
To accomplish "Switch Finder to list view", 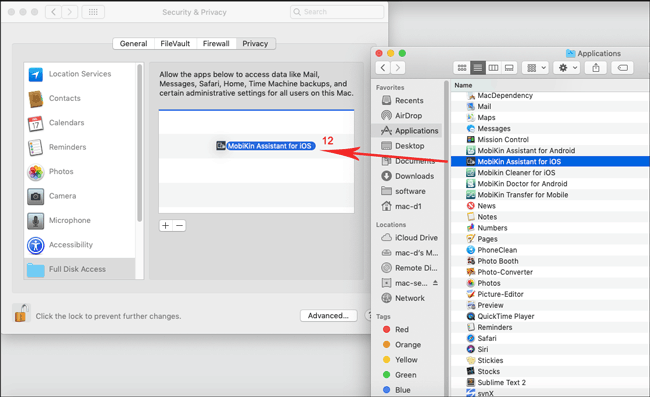I will (x=478, y=68).
